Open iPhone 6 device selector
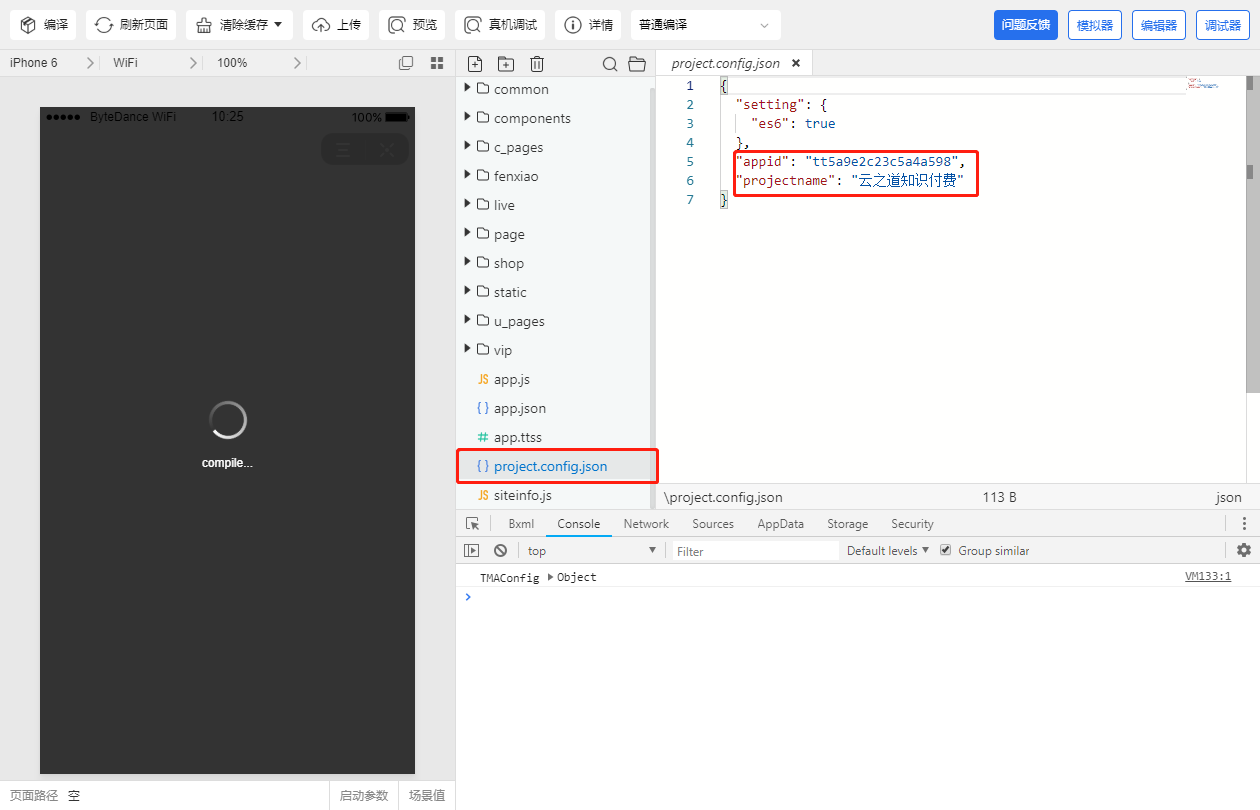The height and width of the screenshot is (810, 1260). click(50, 63)
